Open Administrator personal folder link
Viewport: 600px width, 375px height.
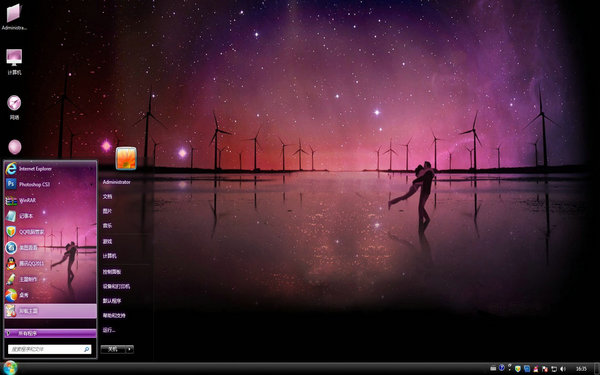click(117, 182)
